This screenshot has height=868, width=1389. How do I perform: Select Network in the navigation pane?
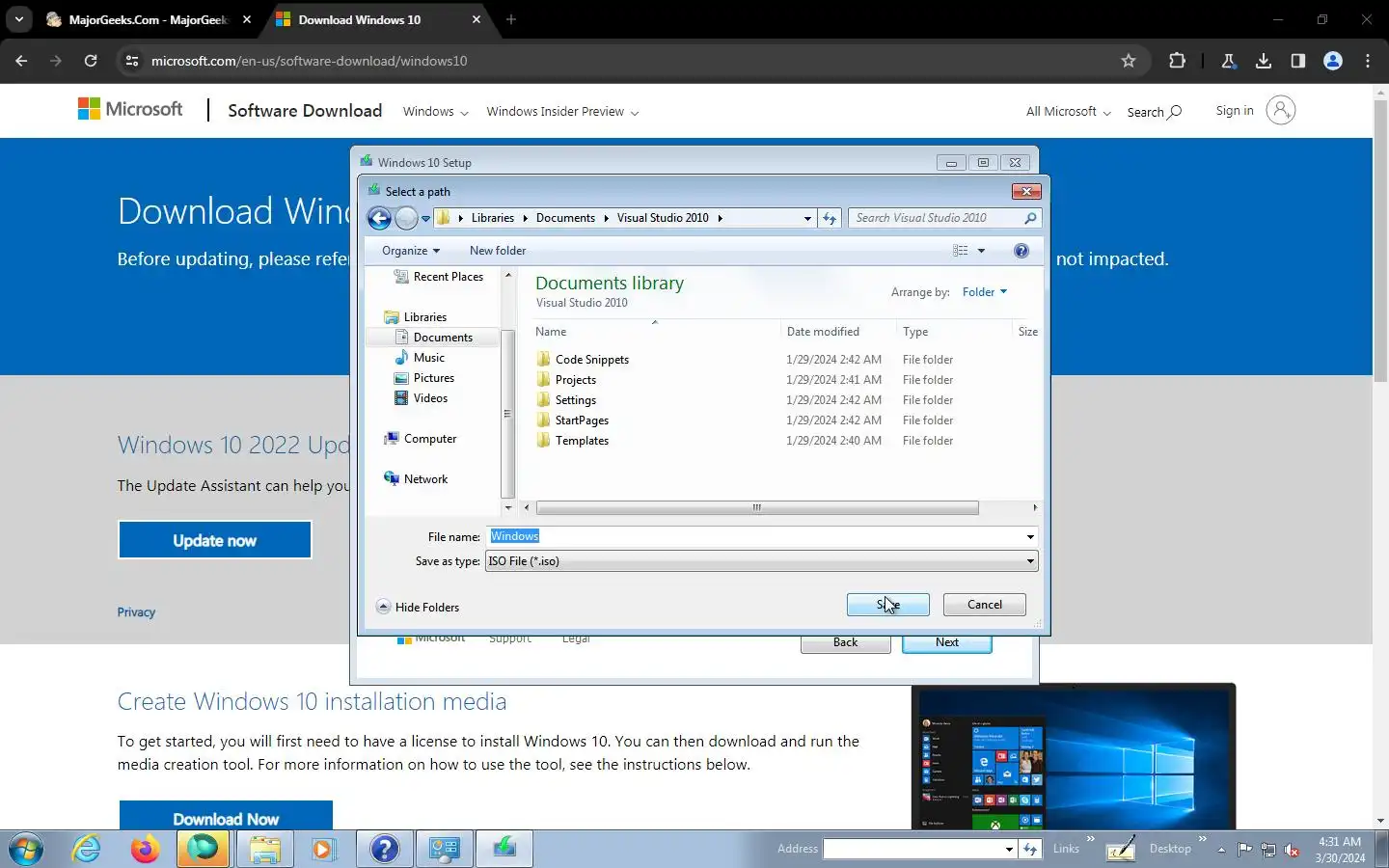coord(425,479)
